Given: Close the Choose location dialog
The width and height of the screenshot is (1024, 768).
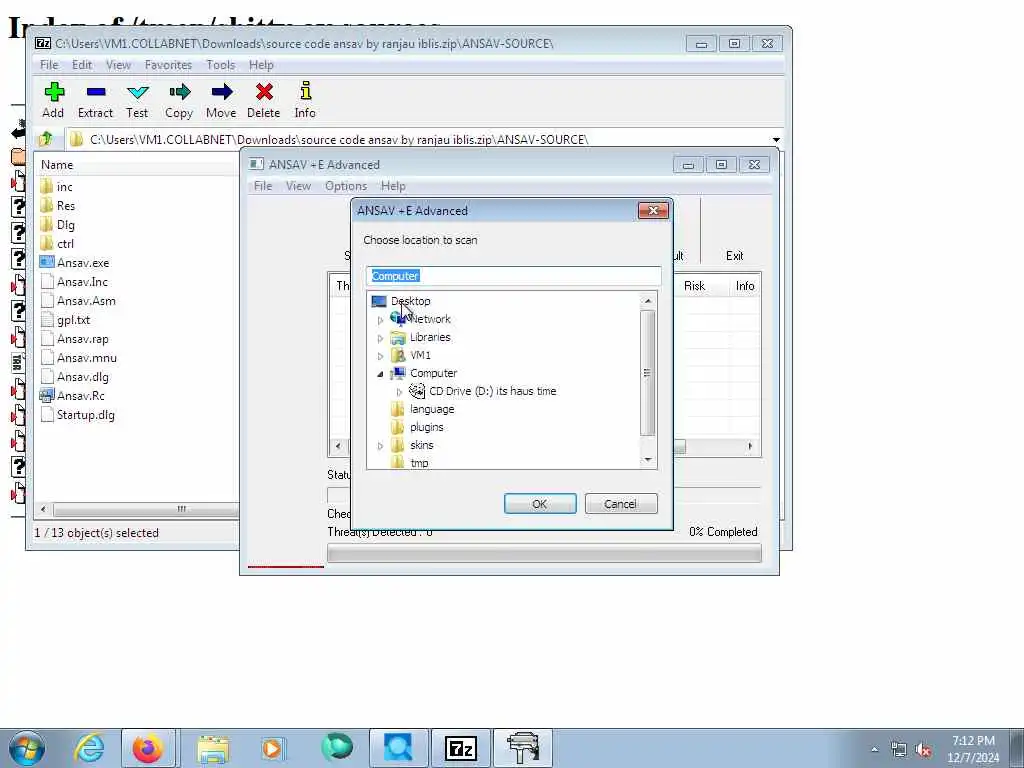Looking at the screenshot, I should click(653, 210).
